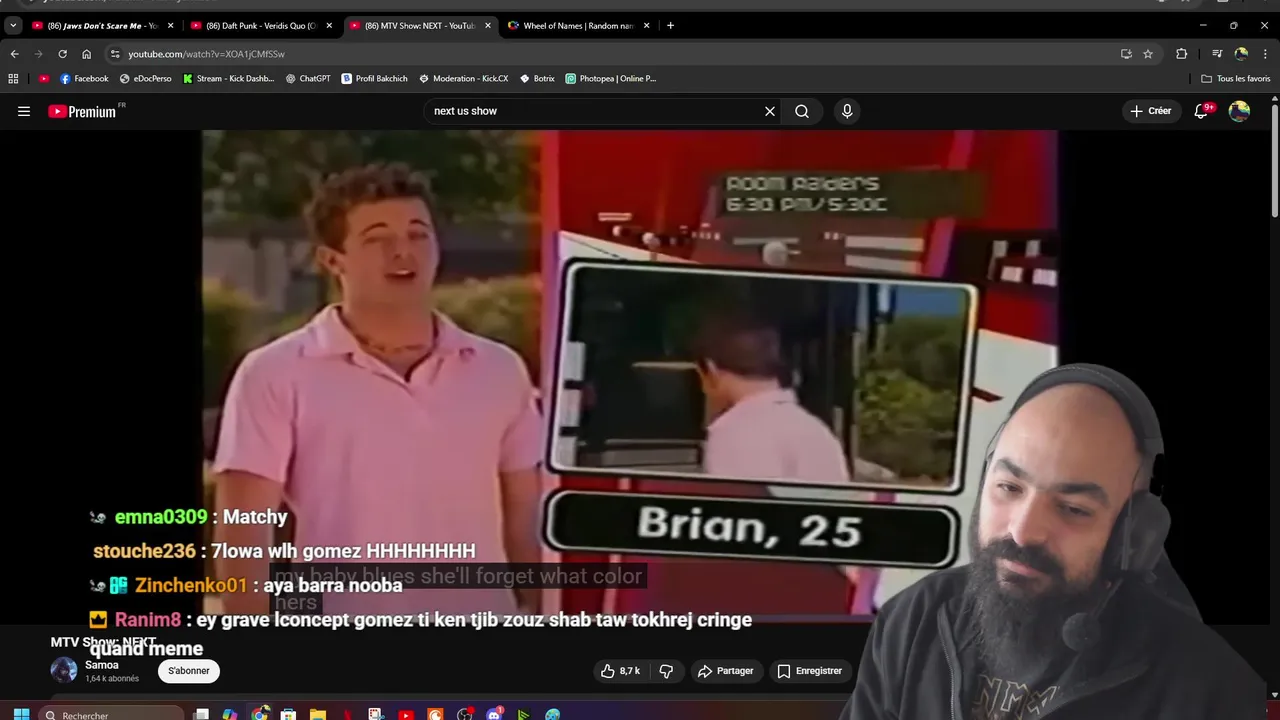Start voice search with the microphone
1280x720 pixels.
coord(847,111)
